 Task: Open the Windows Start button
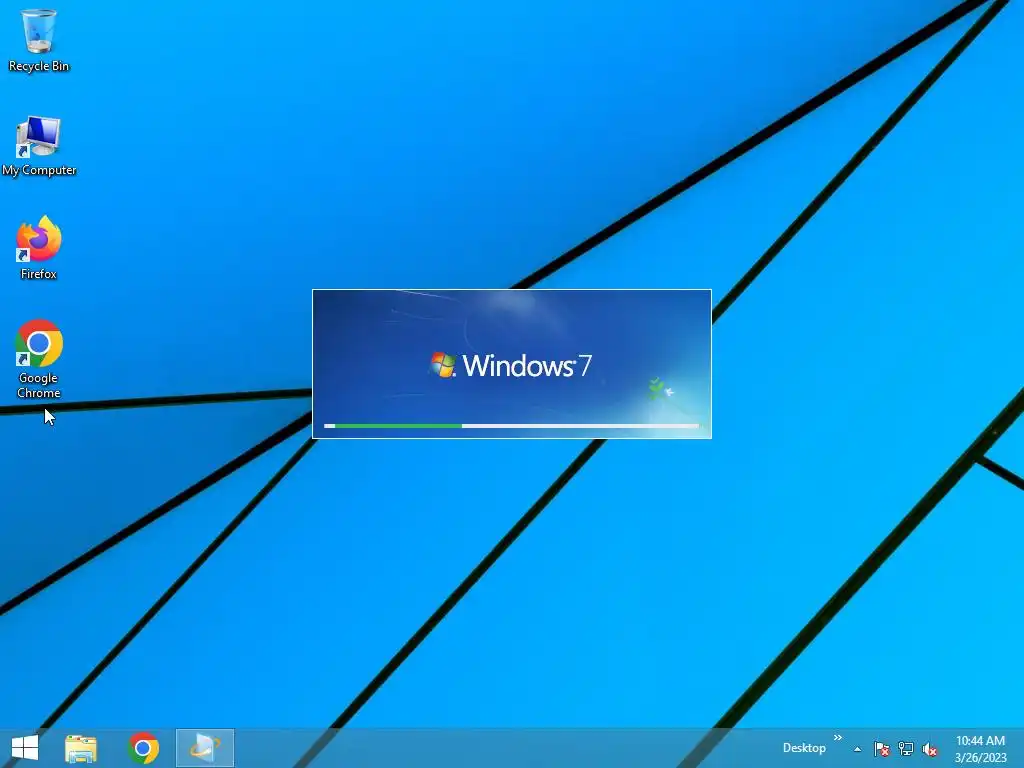(25, 748)
